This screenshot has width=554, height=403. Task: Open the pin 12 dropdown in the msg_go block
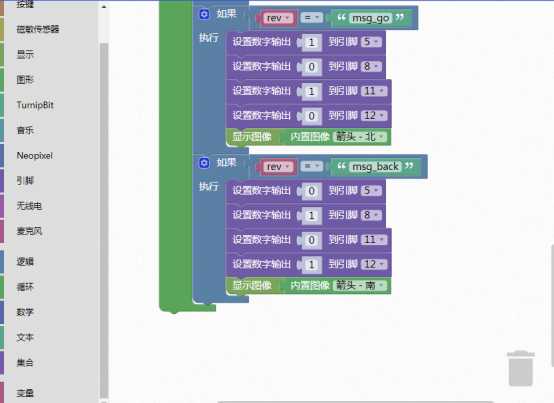374,115
